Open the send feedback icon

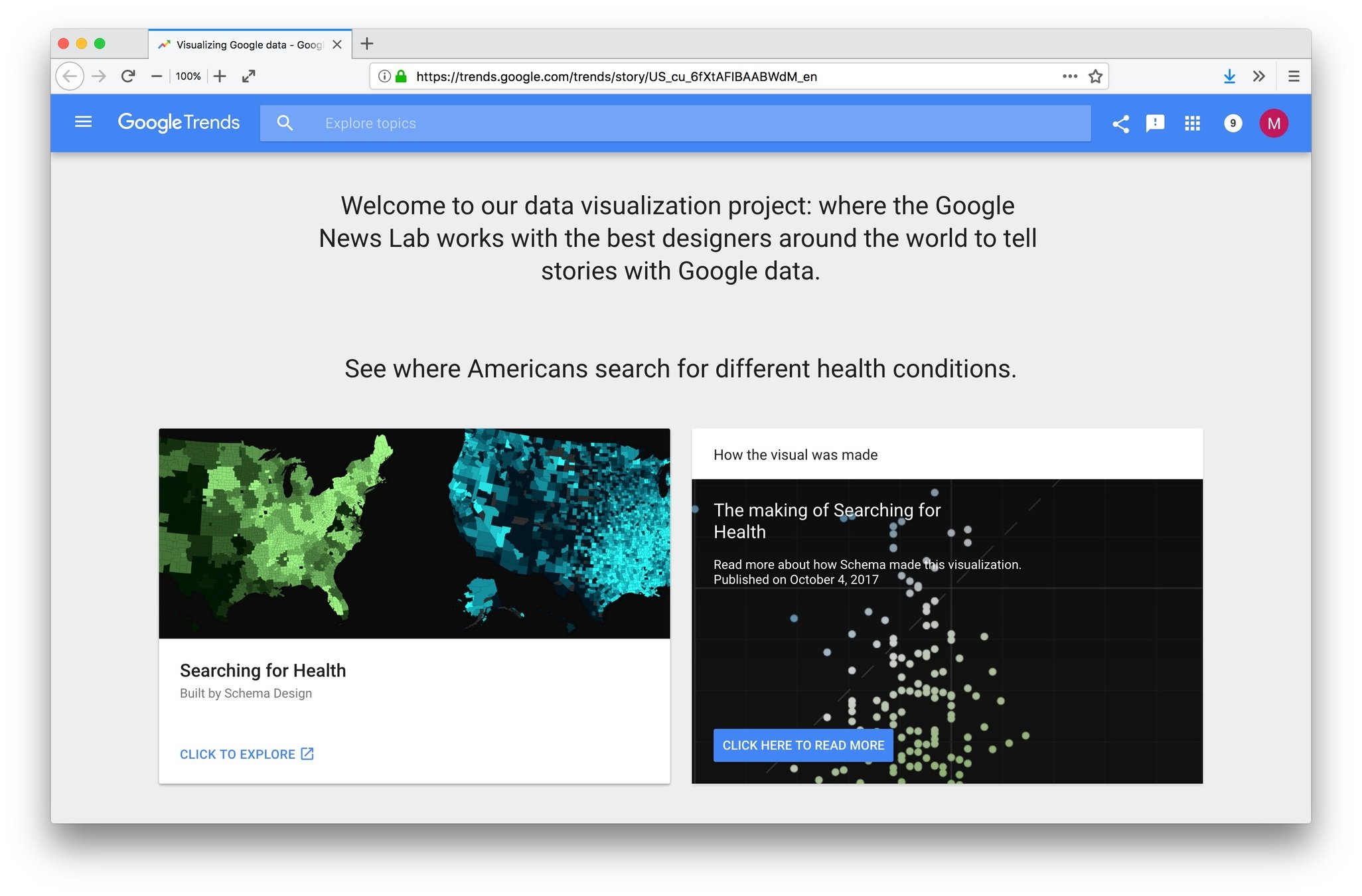1155,123
